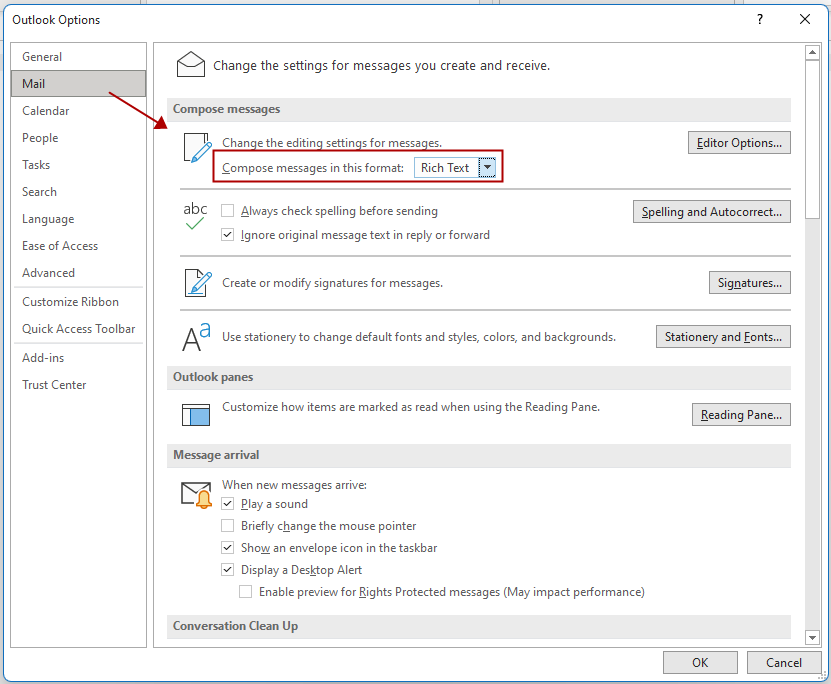Viewport: 831px width, 684px height.
Task: Open Stationery and Fonts dialog
Action: point(723,337)
